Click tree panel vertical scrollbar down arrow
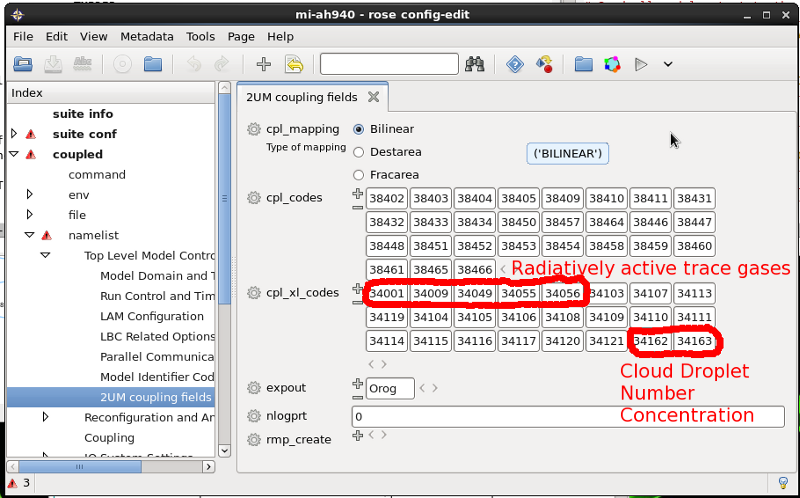 pos(224,451)
